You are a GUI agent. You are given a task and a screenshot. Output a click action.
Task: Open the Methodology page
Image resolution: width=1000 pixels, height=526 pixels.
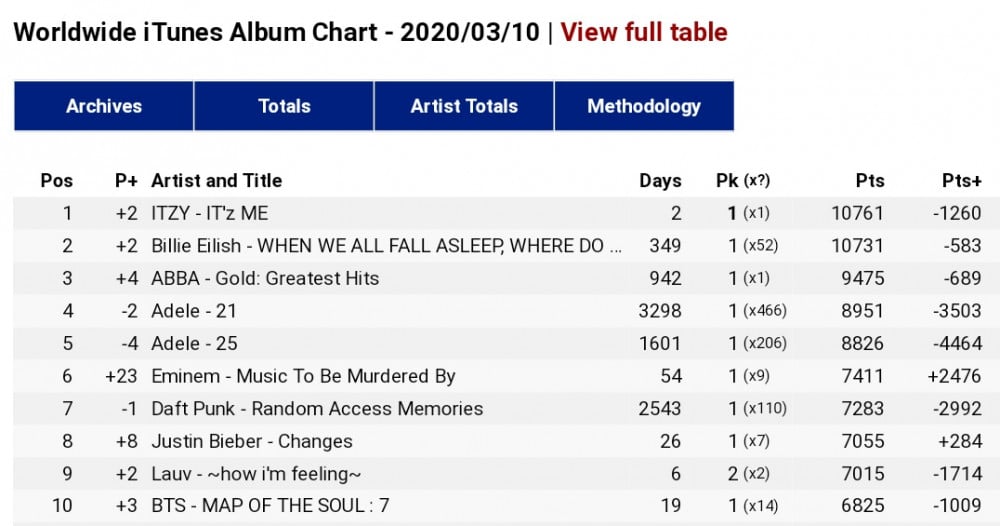(x=644, y=106)
